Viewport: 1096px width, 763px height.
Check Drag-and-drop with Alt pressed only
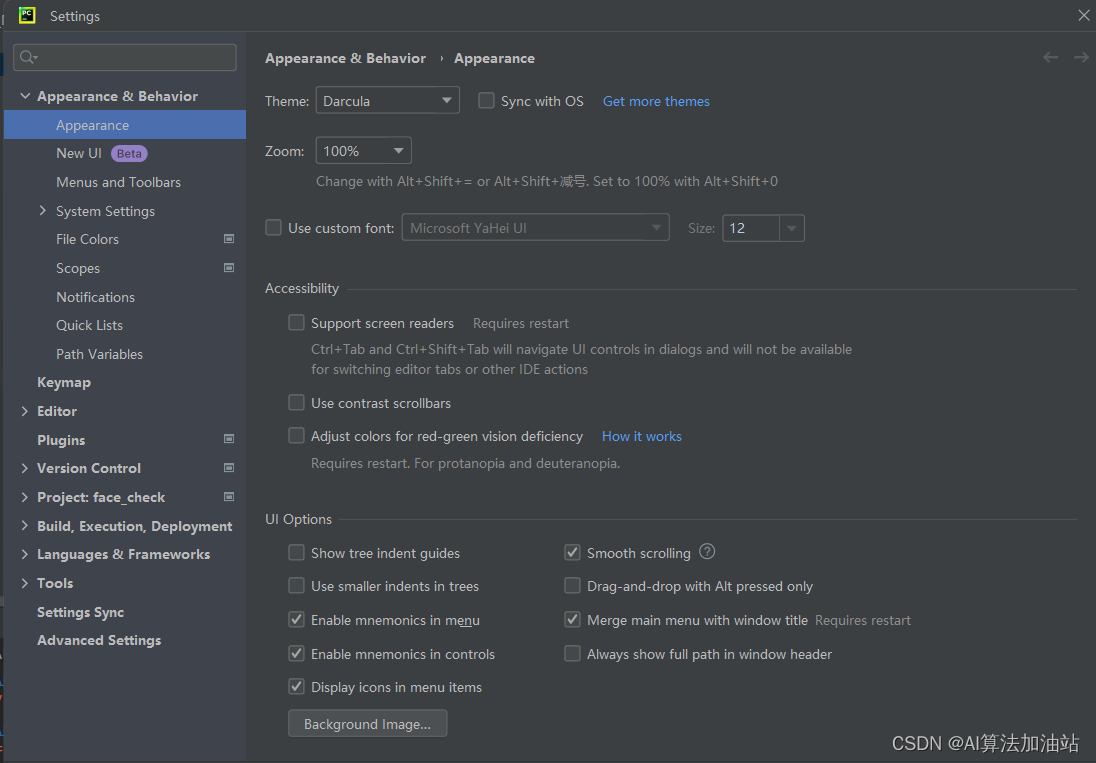(x=572, y=586)
